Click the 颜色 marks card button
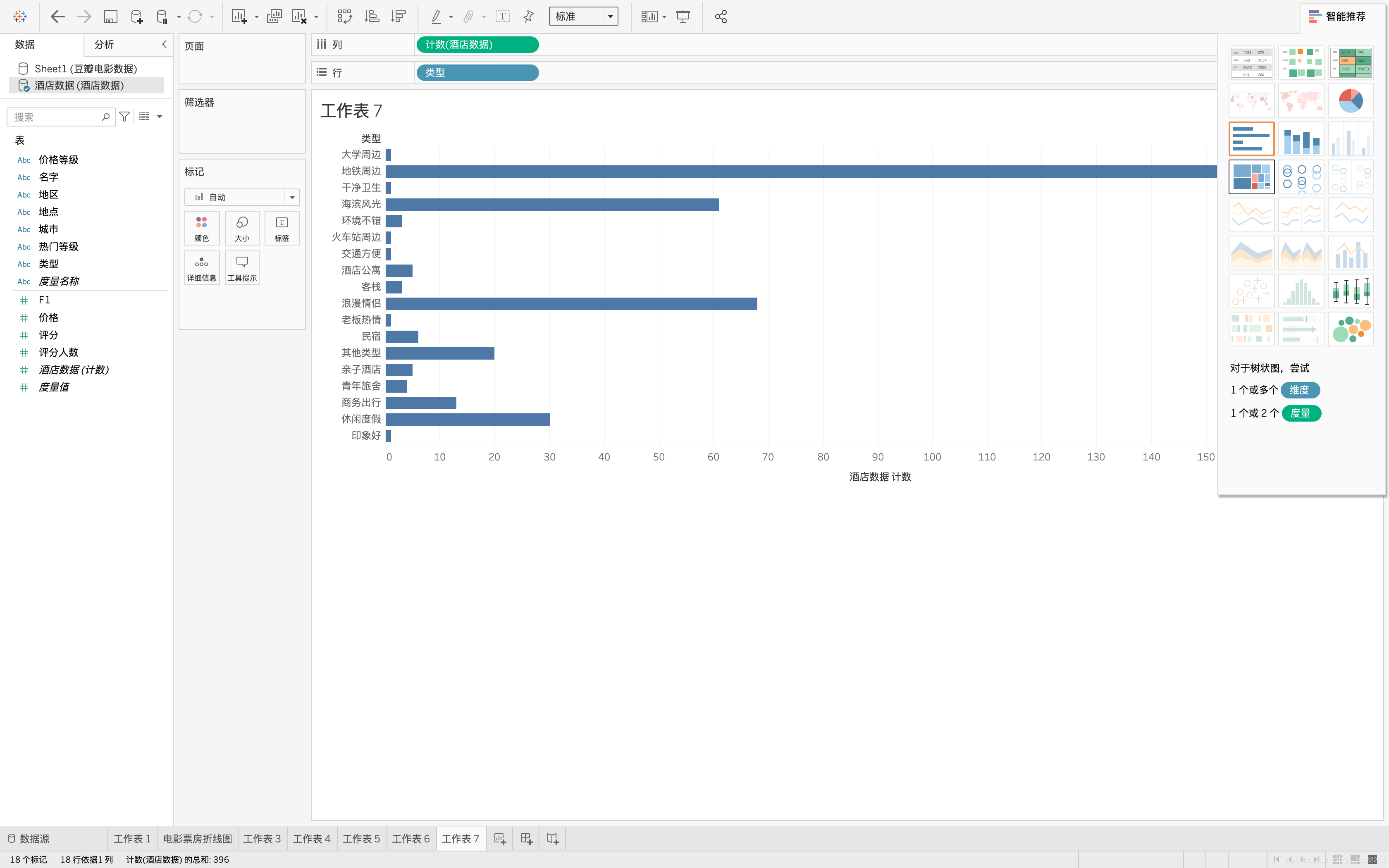 (x=201, y=229)
